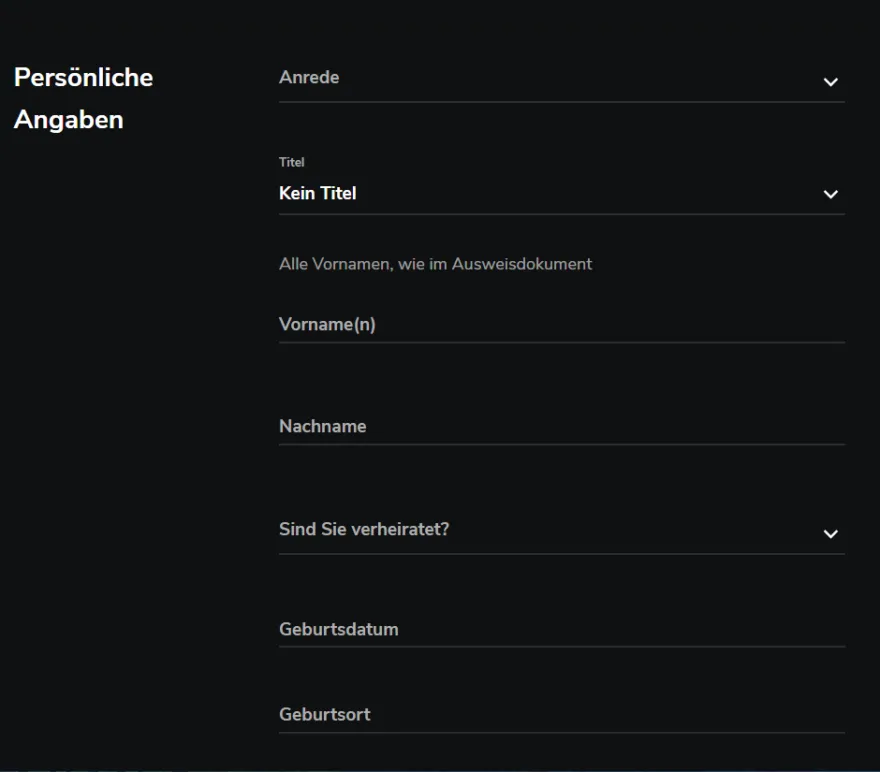Open the "Sind Sie verheiratet?" dropdown

(x=560, y=530)
